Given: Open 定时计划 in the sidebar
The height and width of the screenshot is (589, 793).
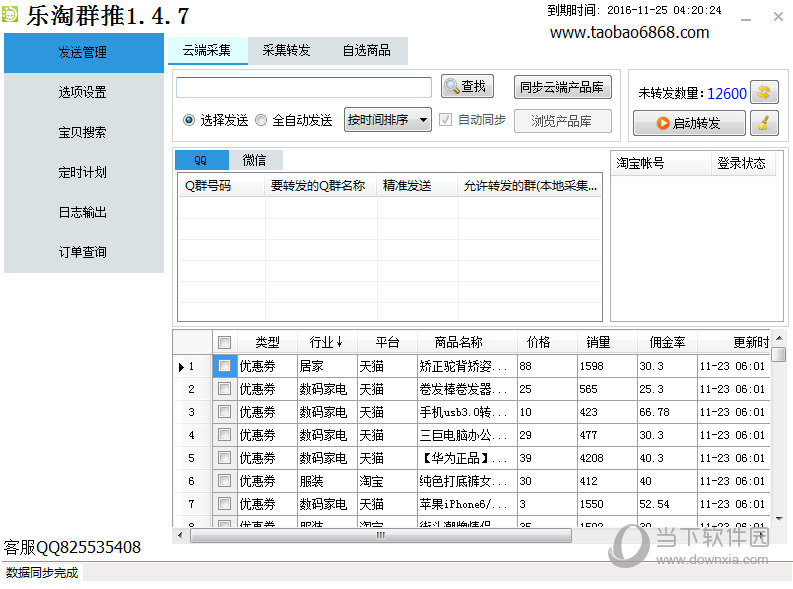Looking at the screenshot, I should [83, 172].
